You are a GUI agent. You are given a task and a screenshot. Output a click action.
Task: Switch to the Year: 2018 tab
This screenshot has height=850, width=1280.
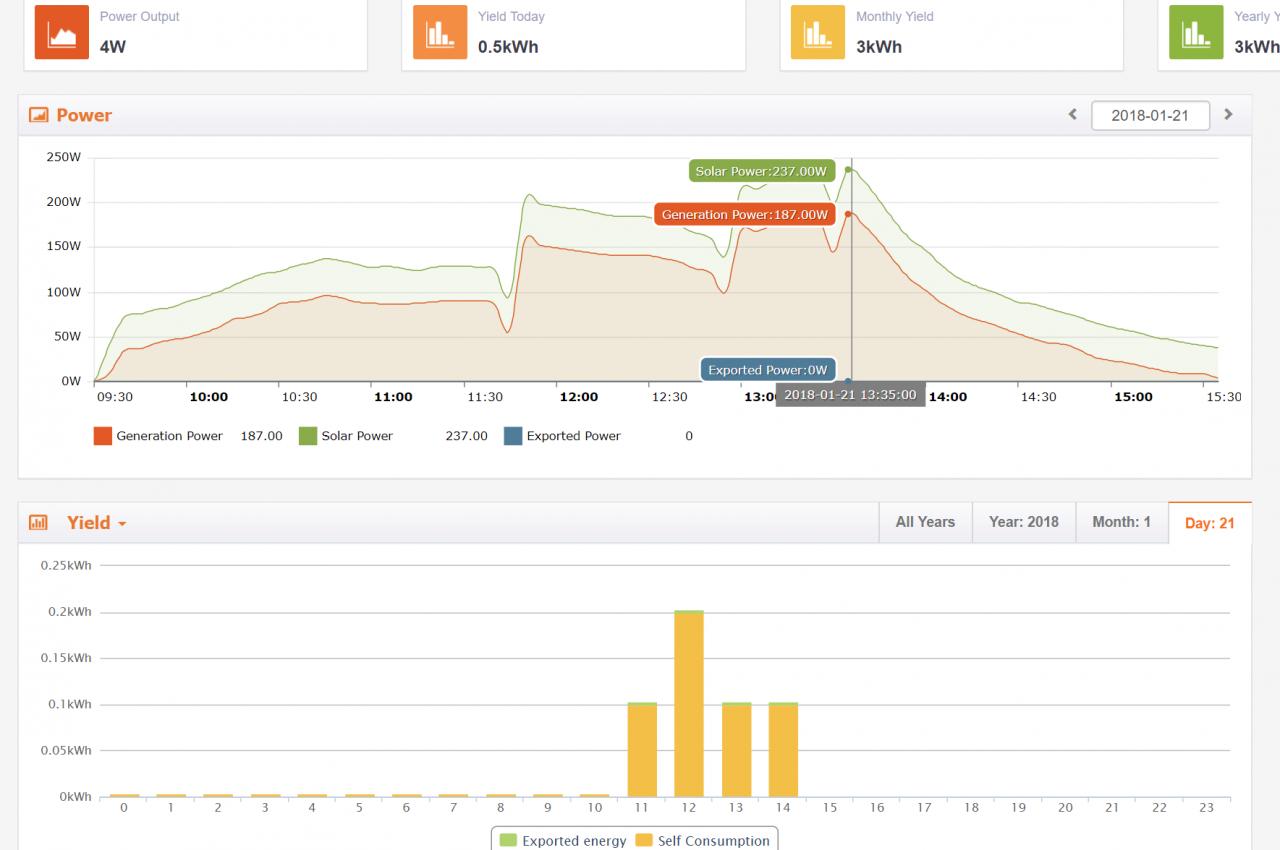point(1024,522)
